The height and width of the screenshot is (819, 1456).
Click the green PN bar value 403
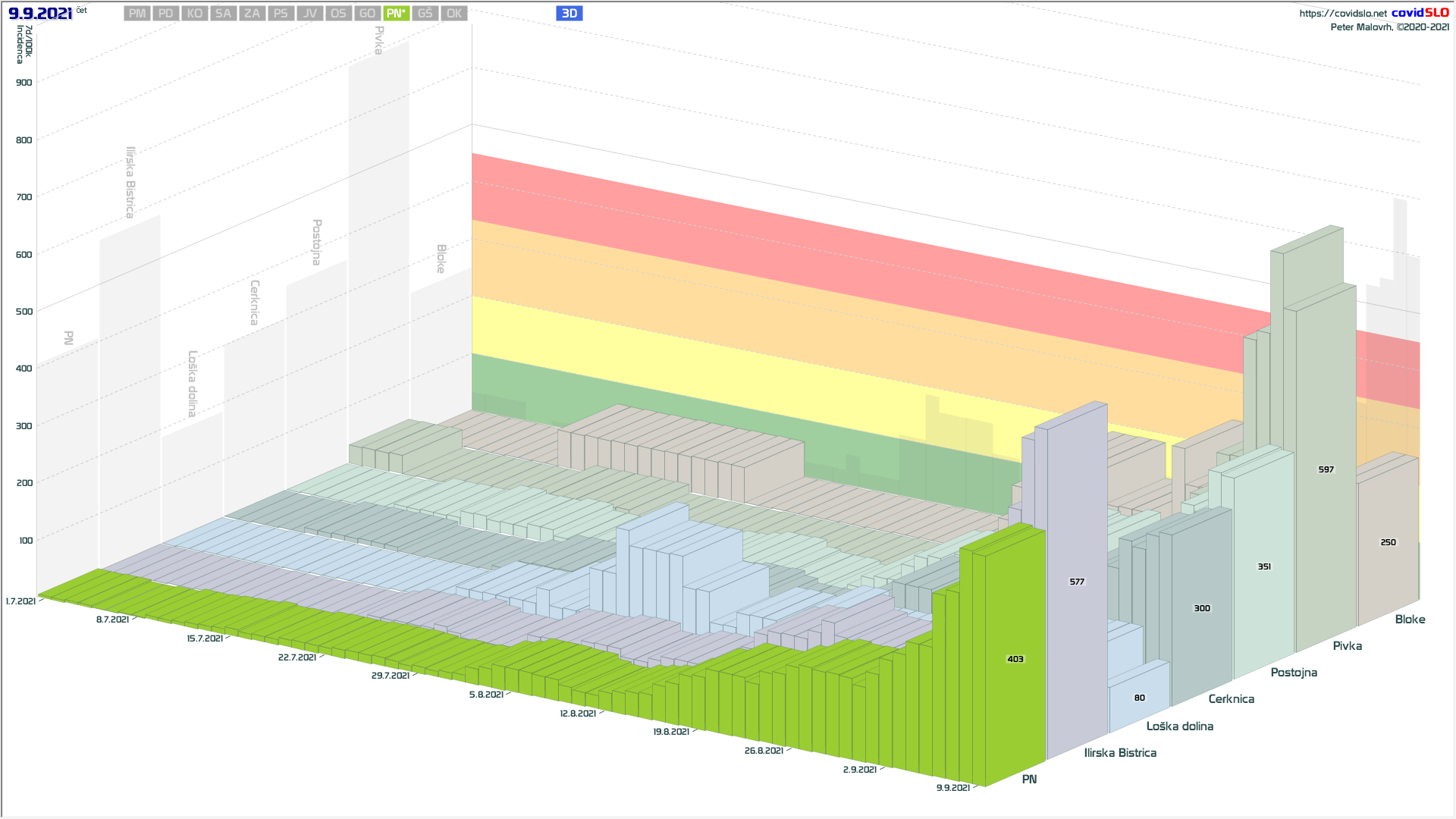click(1015, 660)
